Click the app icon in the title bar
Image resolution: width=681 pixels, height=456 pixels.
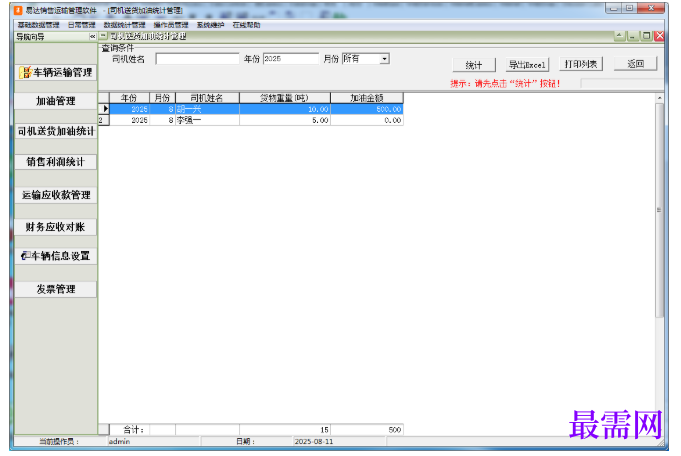(x=18, y=10)
